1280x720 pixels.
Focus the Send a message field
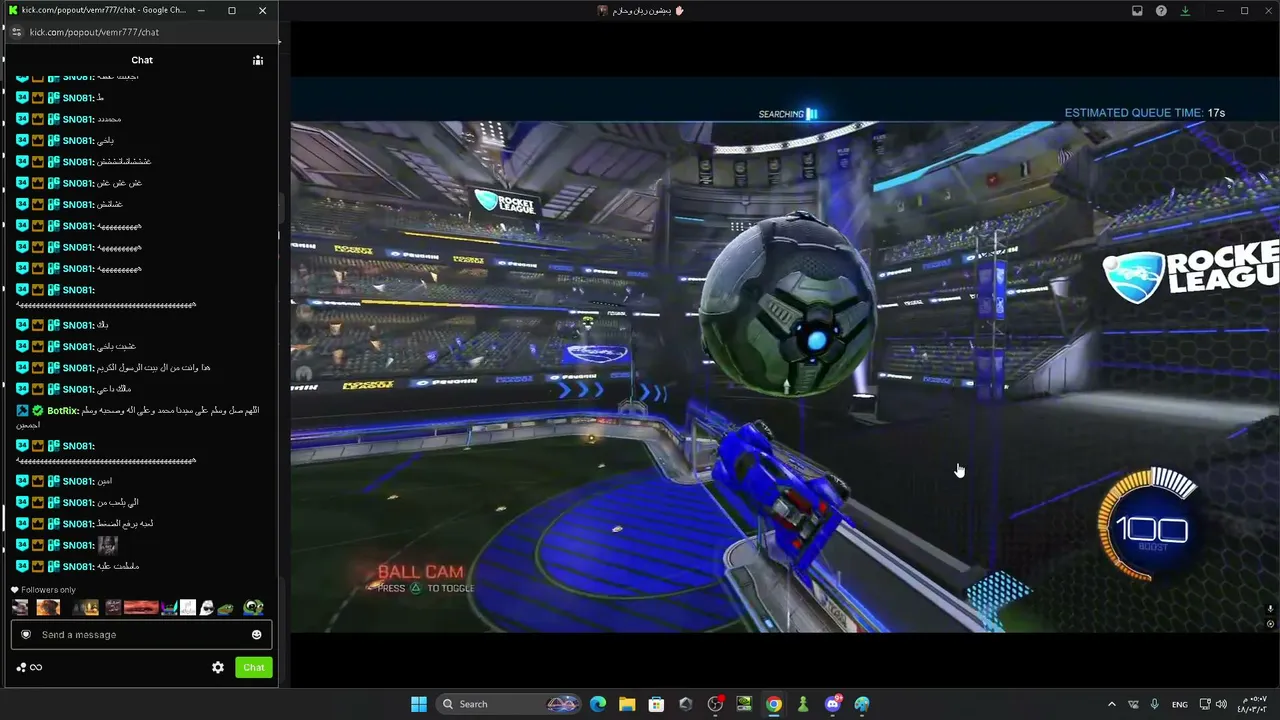point(141,635)
